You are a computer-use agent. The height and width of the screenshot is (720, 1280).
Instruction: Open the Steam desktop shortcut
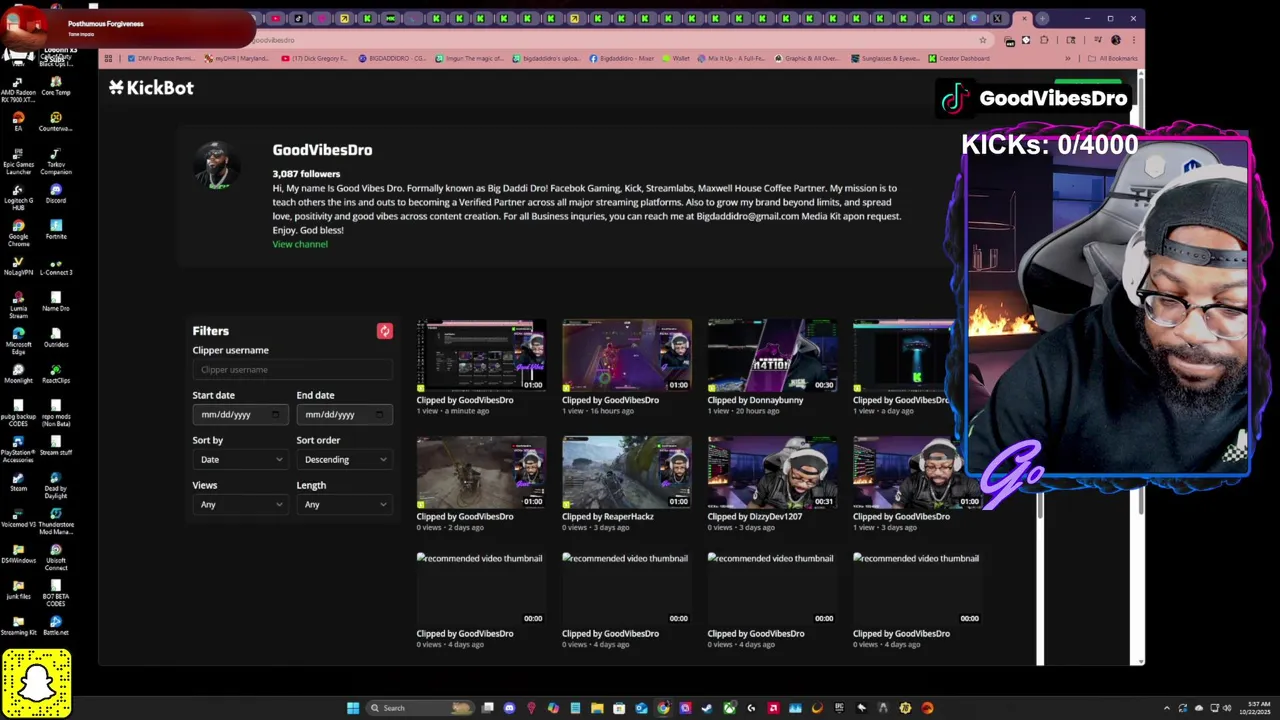click(18, 481)
